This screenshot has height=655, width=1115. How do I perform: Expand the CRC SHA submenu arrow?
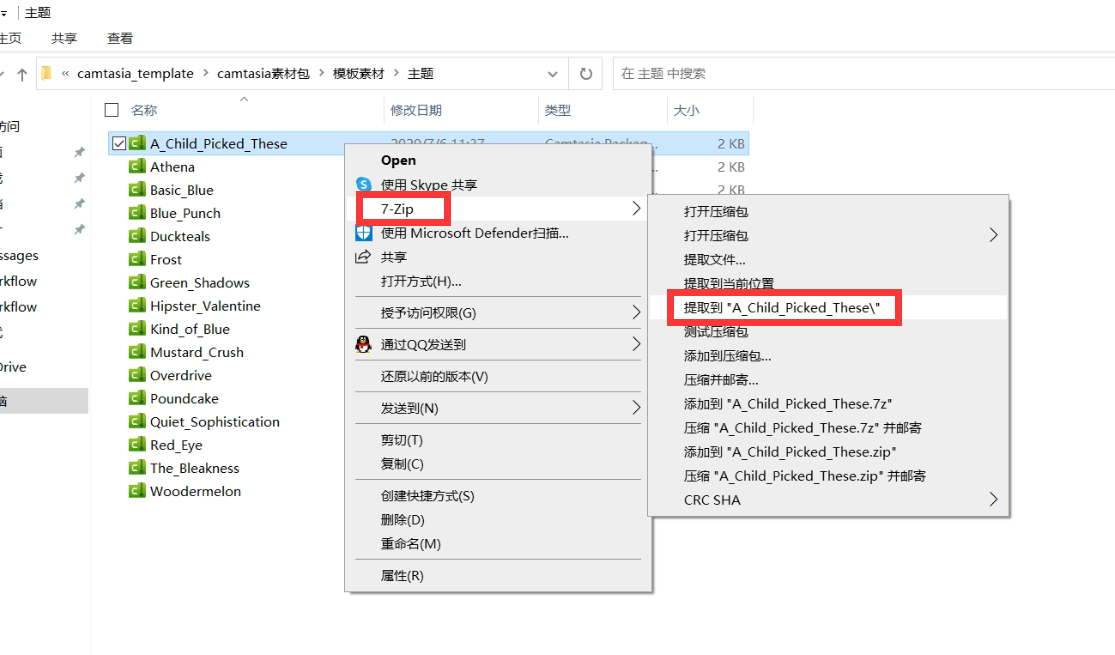click(991, 498)
